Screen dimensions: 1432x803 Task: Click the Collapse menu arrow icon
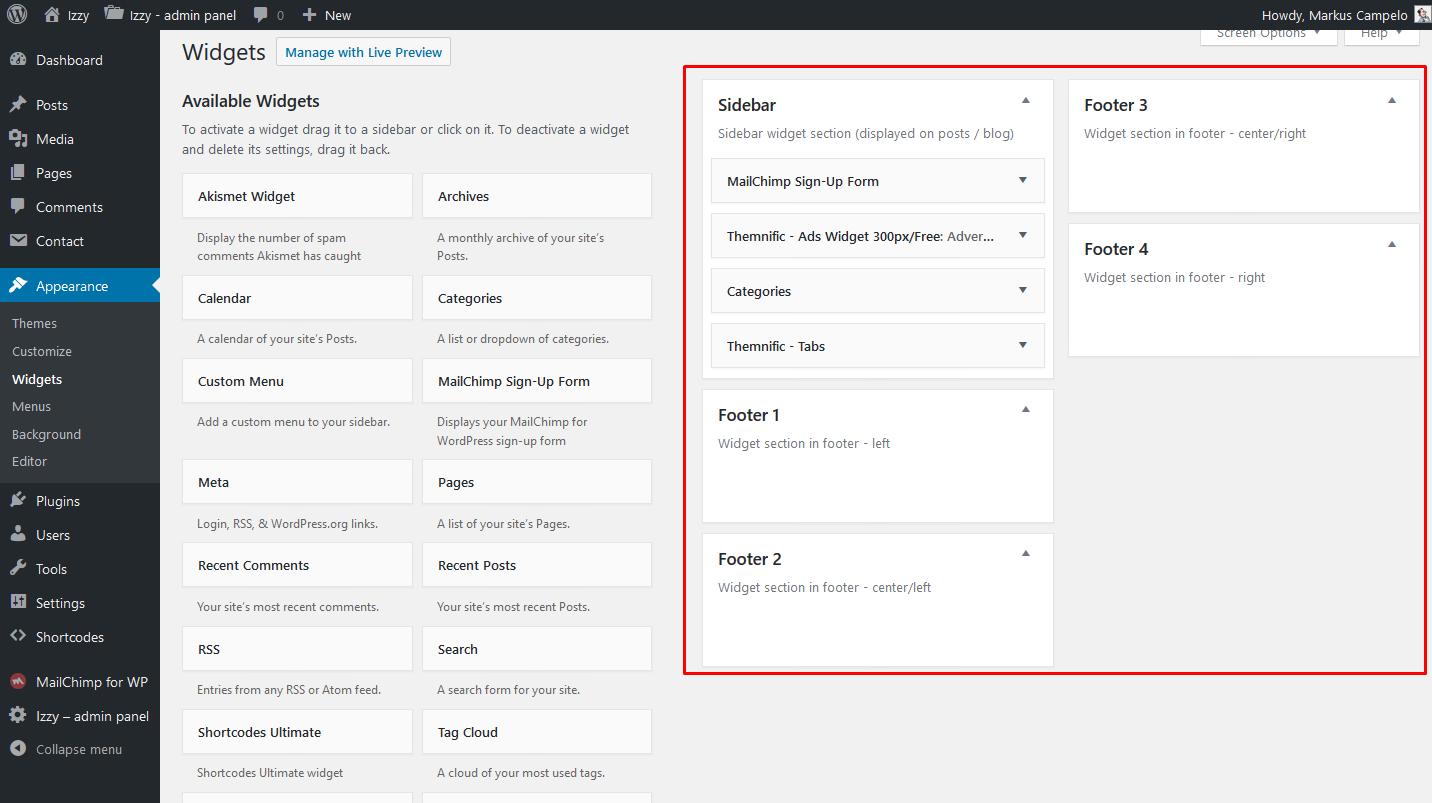[x=18, y=749]
